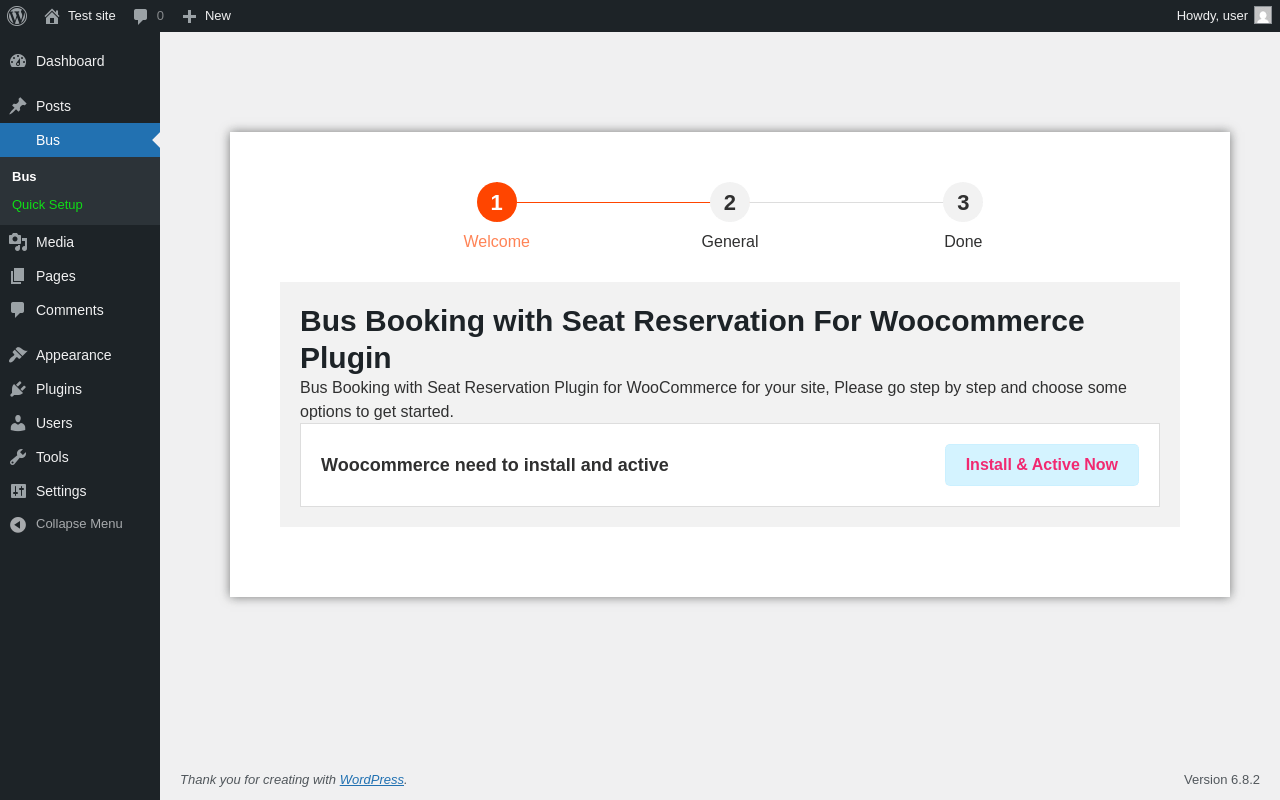
Task: Open the comments bubble in admin bar
Action: click(x=141, y=16)
